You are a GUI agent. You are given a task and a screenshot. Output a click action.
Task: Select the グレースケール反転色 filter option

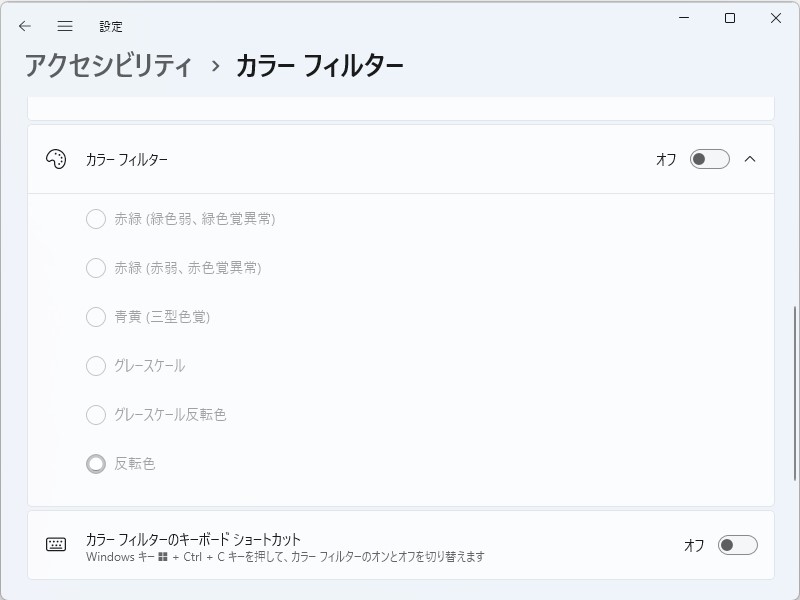96,415
